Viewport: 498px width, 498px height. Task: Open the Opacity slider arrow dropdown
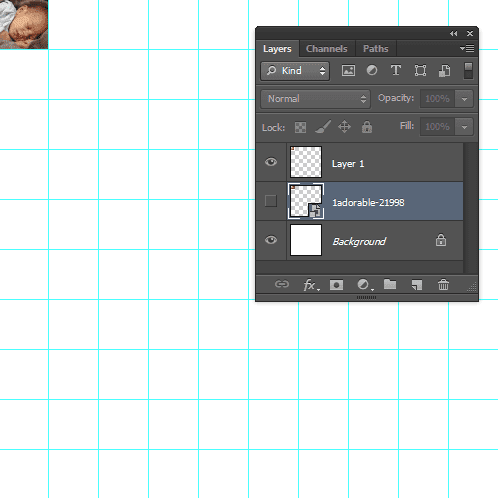coord(464,99)
